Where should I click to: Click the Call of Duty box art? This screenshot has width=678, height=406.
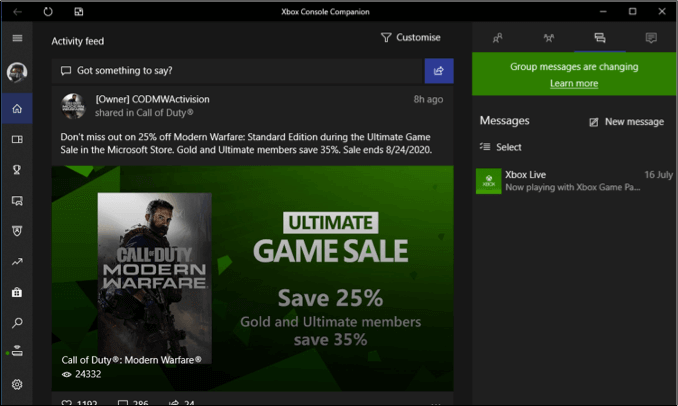[154, 278]
